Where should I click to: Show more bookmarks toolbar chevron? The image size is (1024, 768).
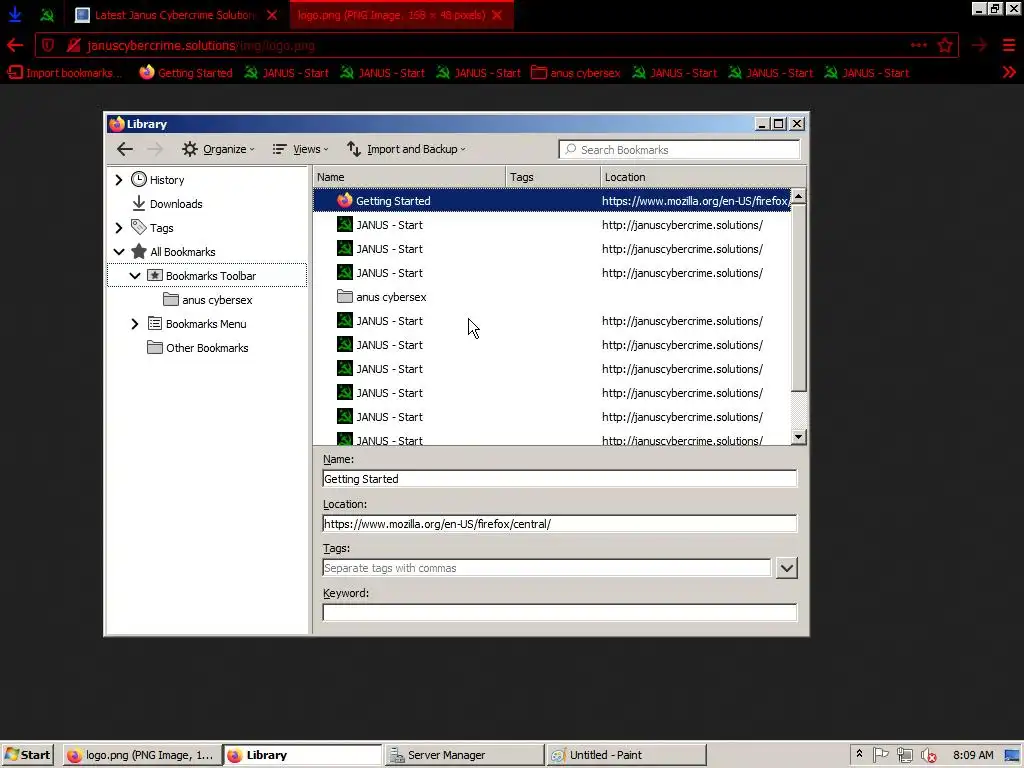click(x=1009, y=72)
